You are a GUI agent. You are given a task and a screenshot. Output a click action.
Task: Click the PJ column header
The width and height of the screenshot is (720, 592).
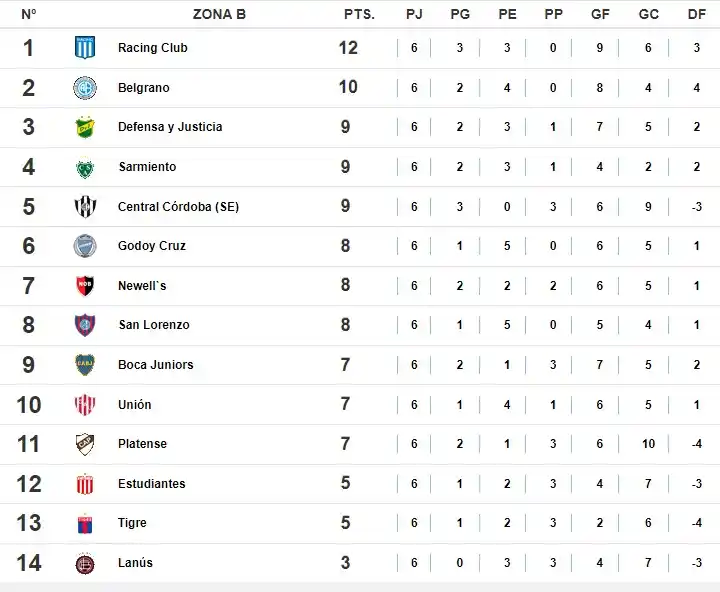(x=414, y=14)
